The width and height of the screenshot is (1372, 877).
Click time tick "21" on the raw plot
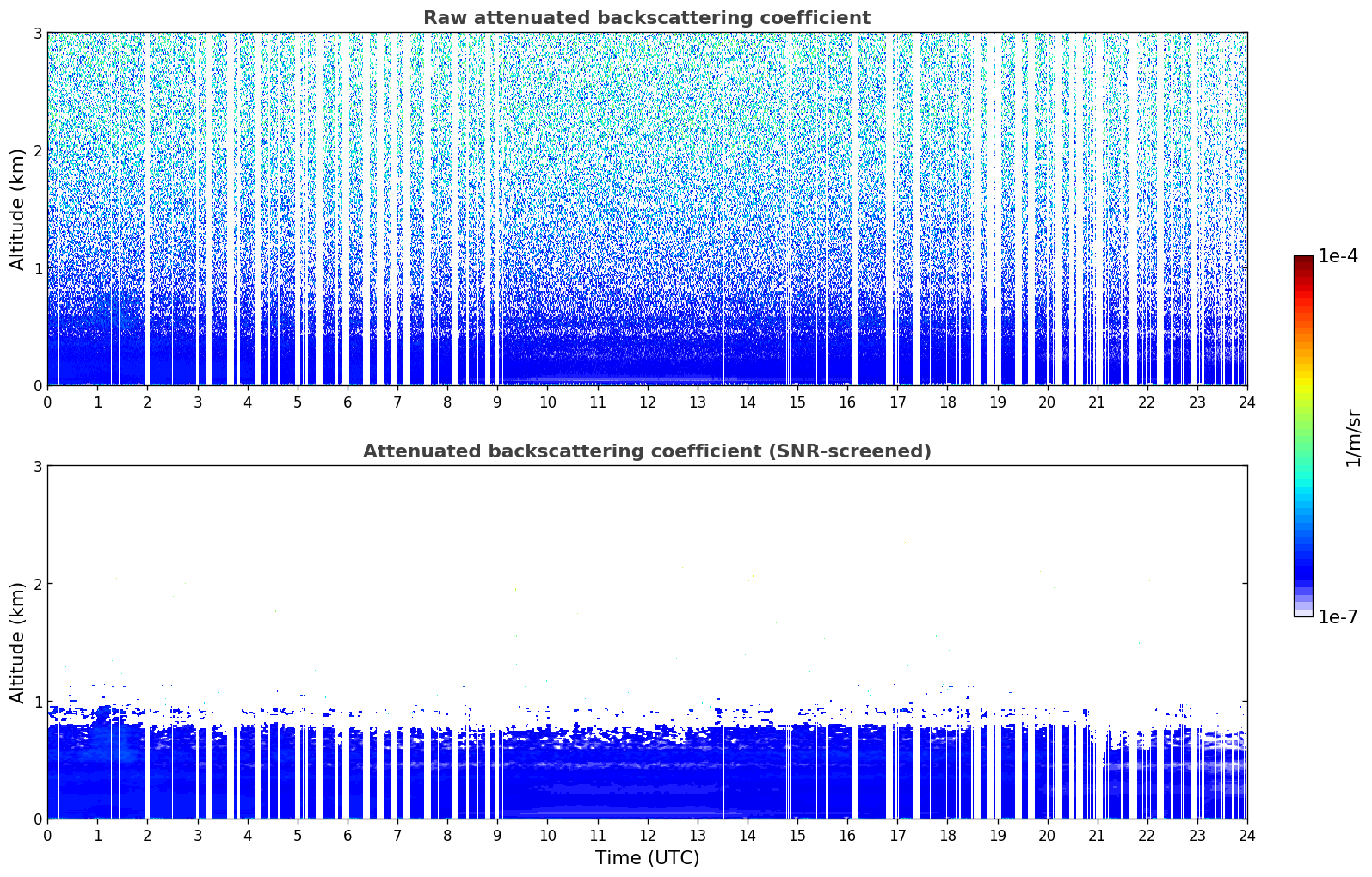pos(1097,402)
